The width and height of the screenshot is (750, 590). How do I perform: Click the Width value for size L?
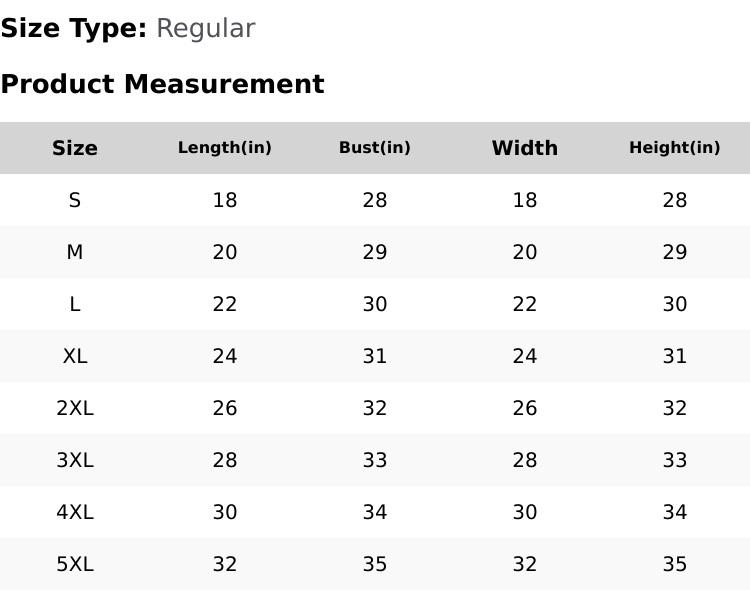525,304
